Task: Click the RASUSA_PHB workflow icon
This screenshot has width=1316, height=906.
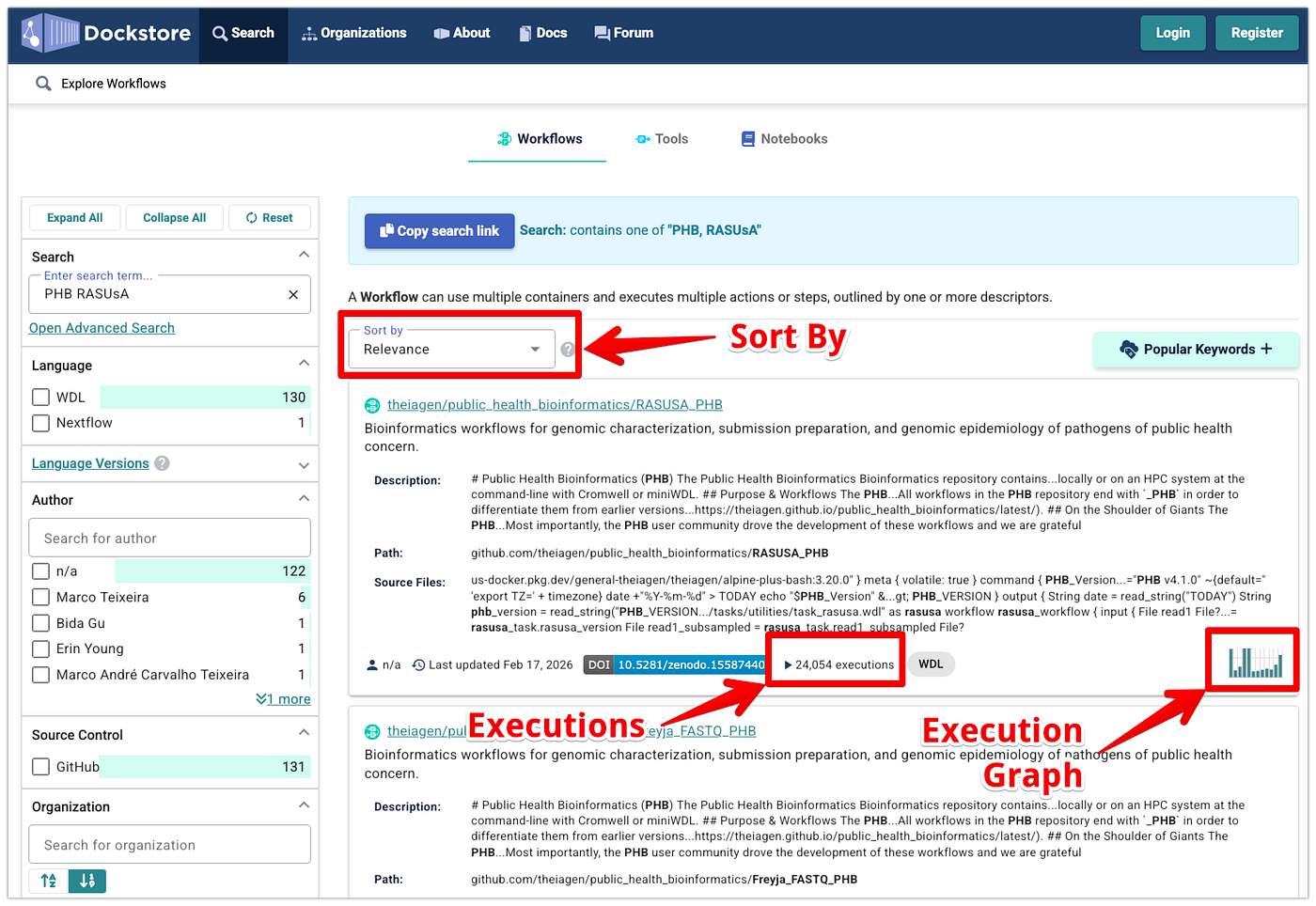Action: click(372, 406)
